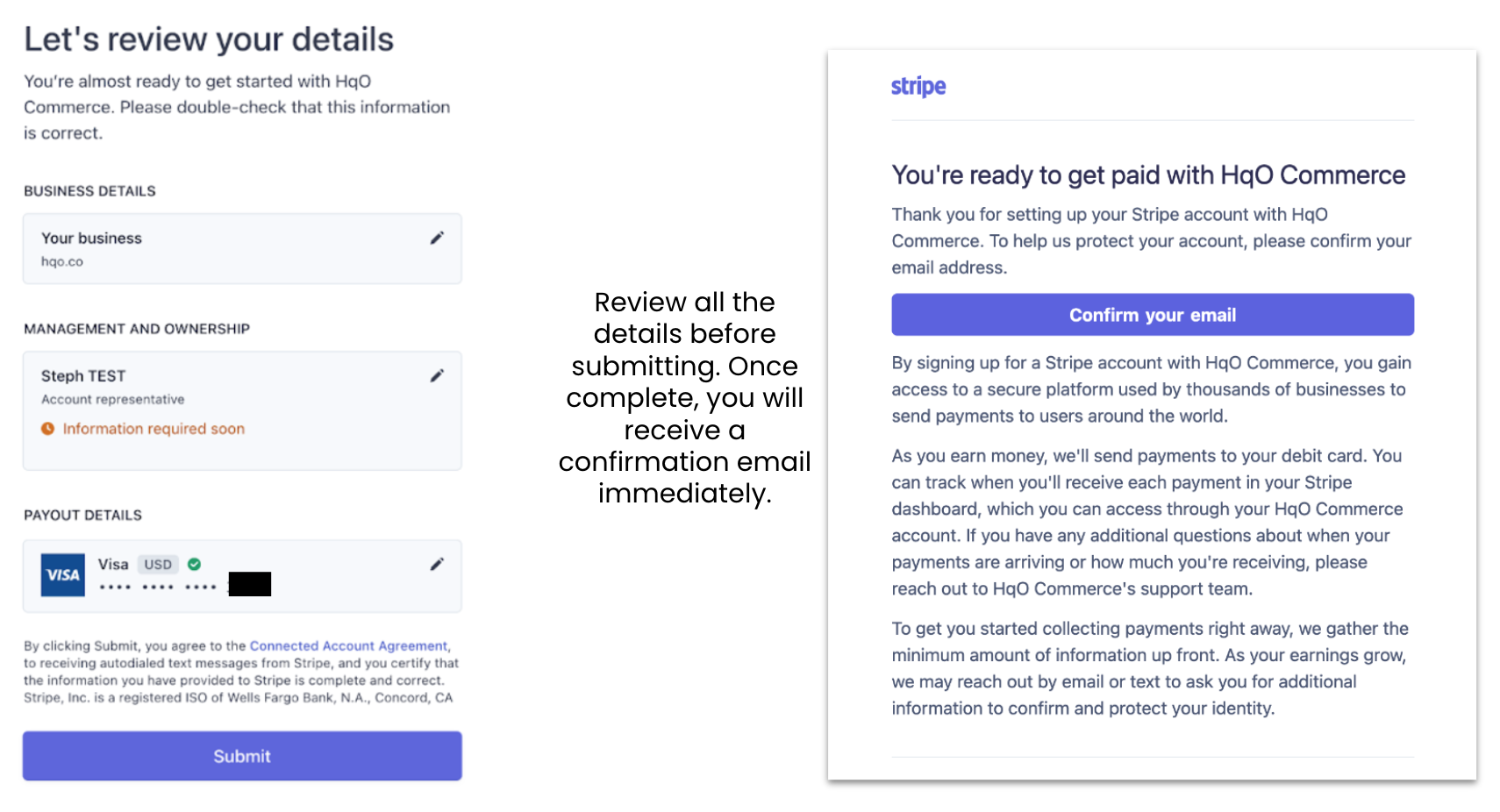Click the USD currency badge
This screenshot has height=812, width=1500.
158,565
